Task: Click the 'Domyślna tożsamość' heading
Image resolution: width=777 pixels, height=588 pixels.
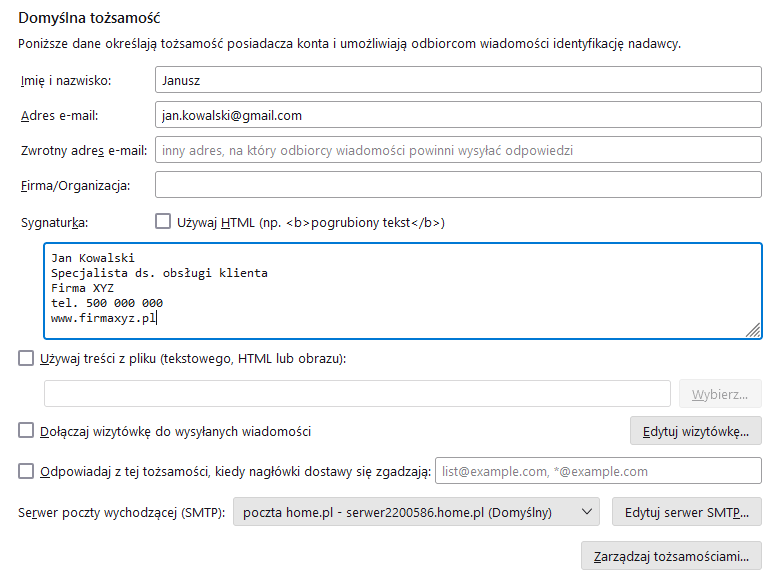Action: coord(89,18)
